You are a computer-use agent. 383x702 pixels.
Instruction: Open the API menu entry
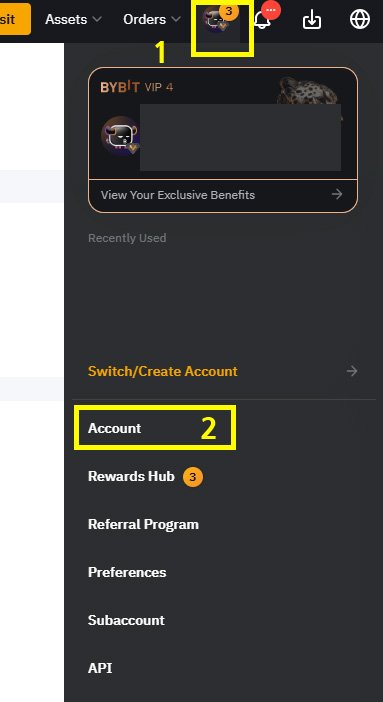[100, 668]
